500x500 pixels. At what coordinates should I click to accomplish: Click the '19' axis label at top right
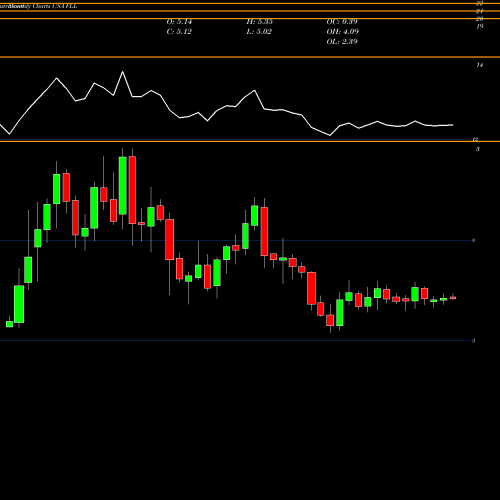pos(479,26)
